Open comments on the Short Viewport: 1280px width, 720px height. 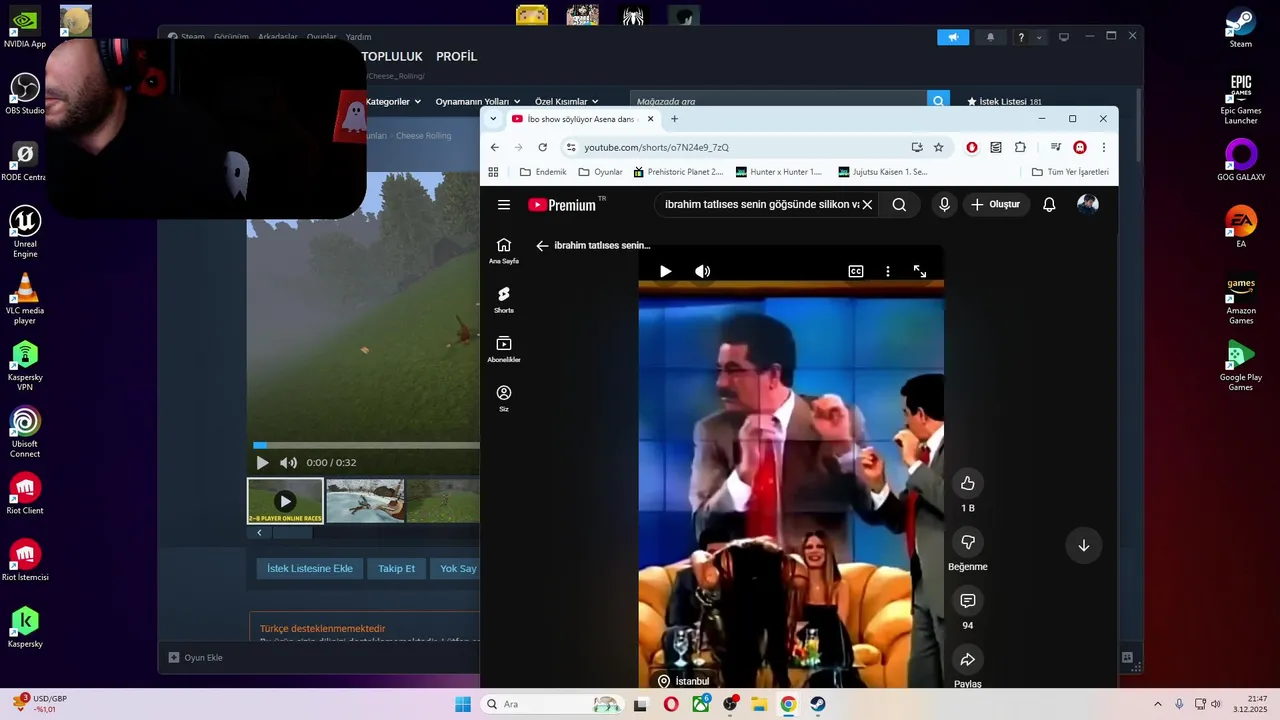(x=968, y=601)
